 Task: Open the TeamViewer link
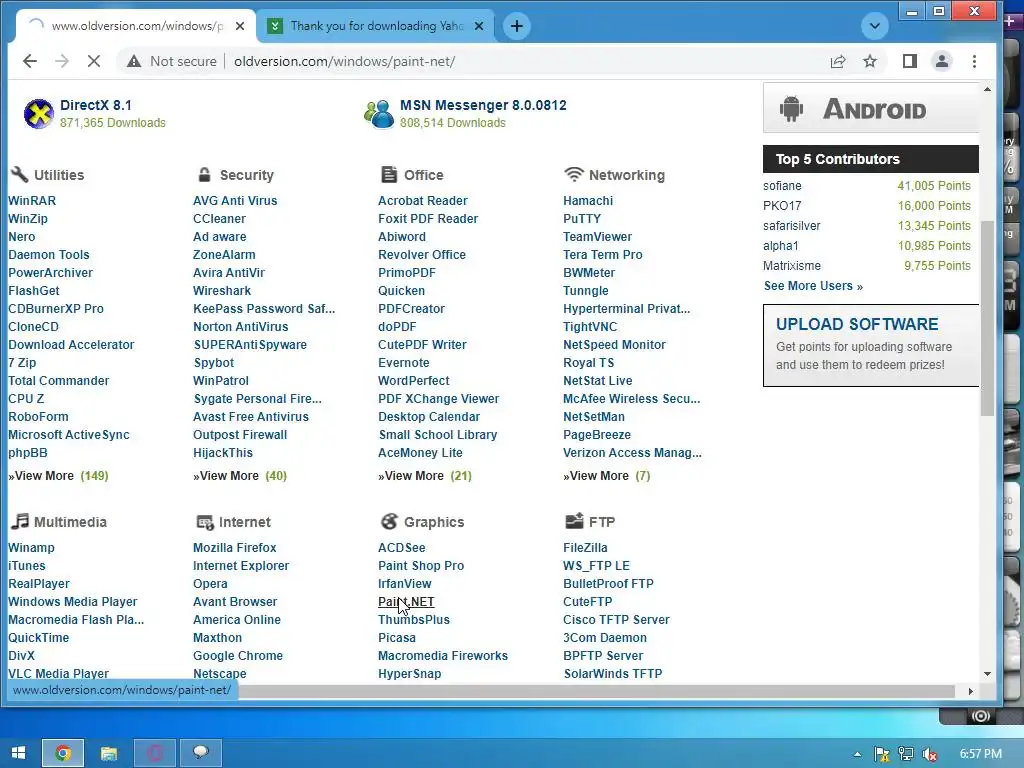598,236
